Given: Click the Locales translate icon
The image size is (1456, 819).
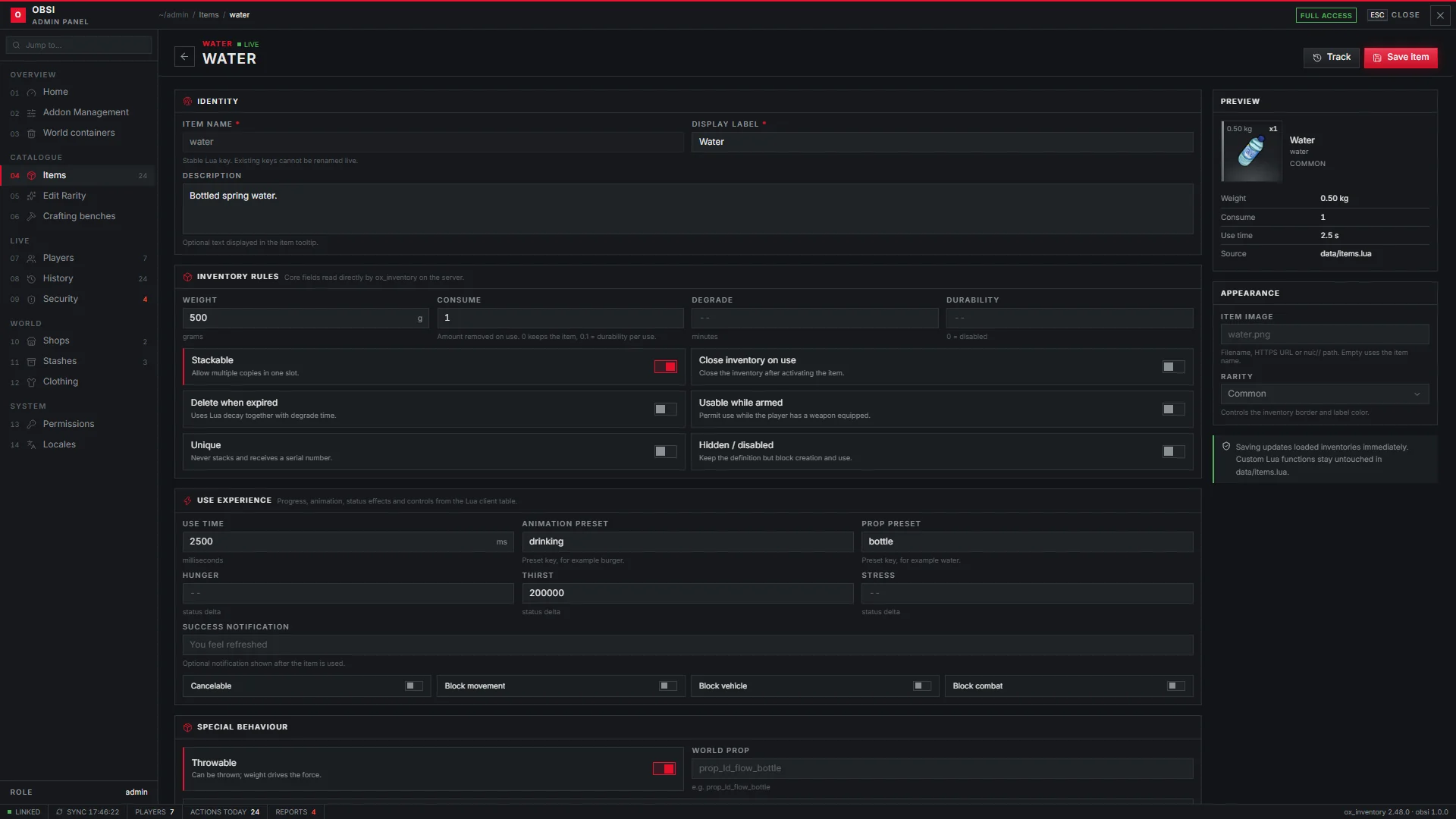Looking at the screenshot, I should tap(31, 445).
